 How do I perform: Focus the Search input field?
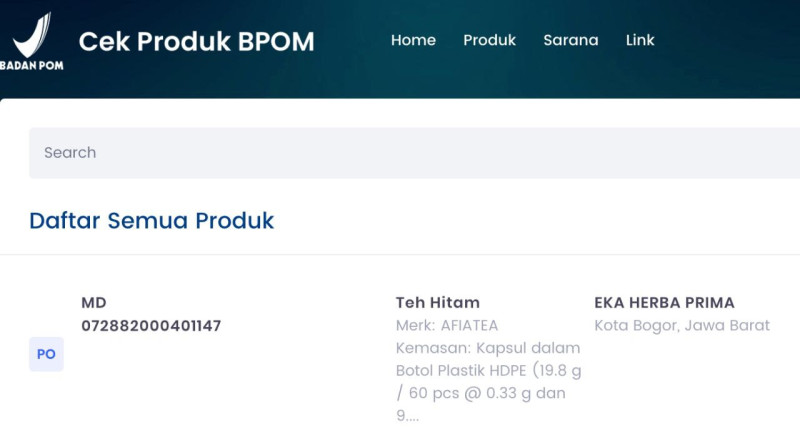coord(400,153)
